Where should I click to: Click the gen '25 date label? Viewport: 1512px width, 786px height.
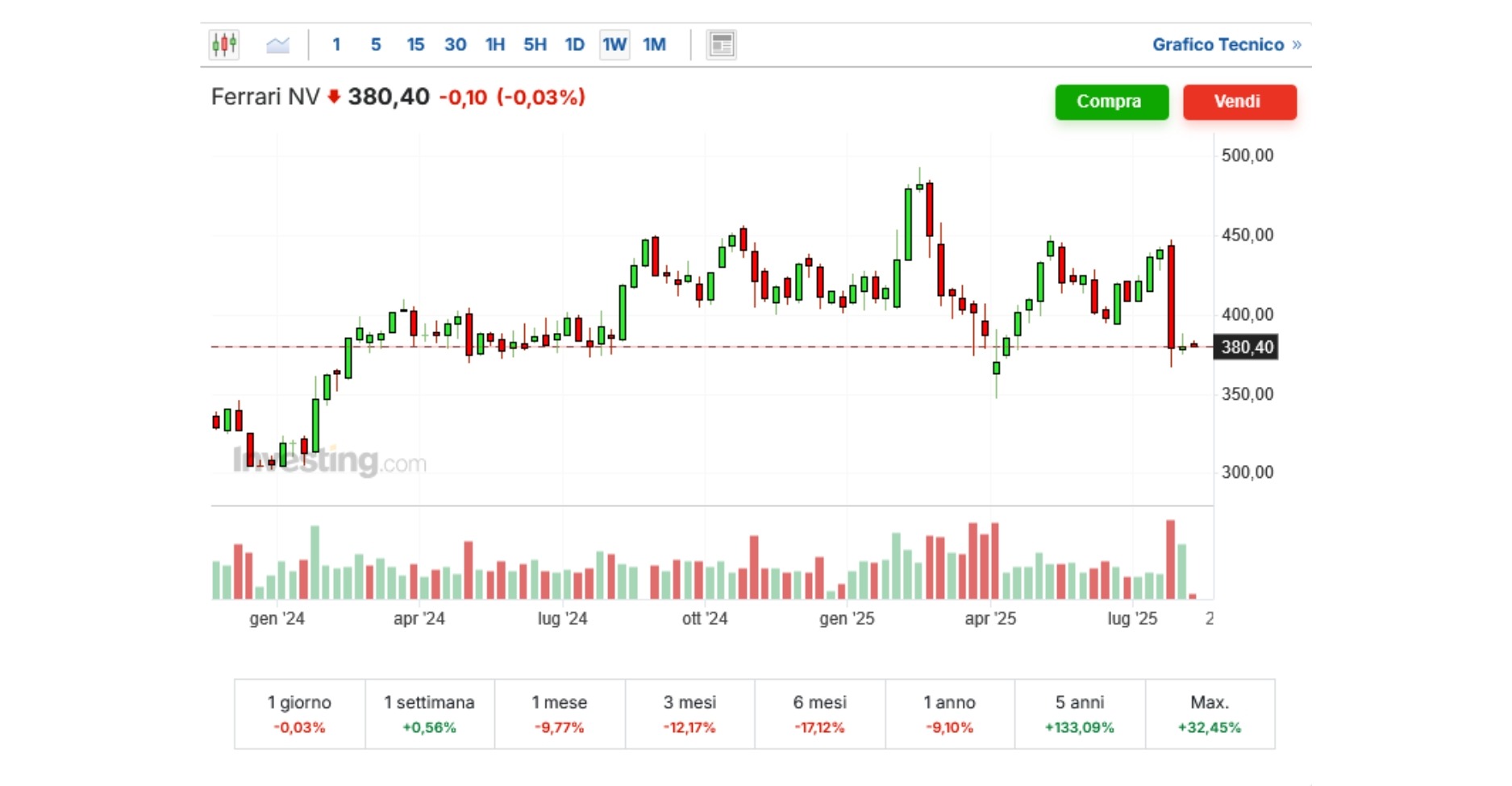(x=847, y=618)
